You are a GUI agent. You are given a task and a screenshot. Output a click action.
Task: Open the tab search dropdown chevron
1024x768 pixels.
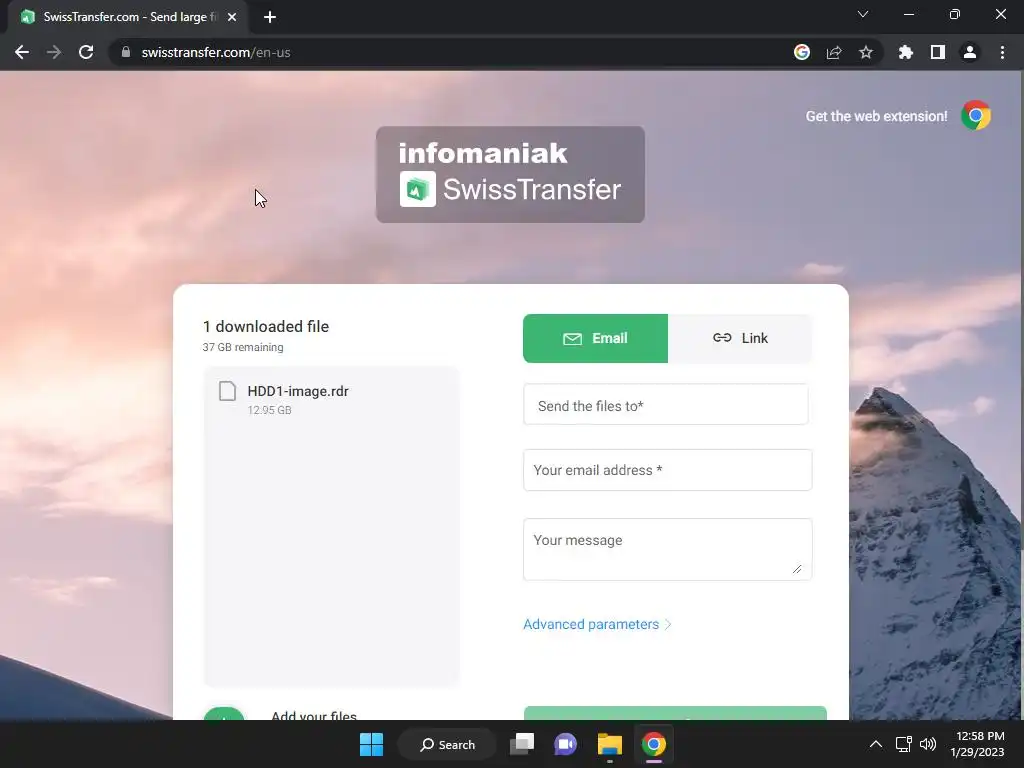click(863, 14)
